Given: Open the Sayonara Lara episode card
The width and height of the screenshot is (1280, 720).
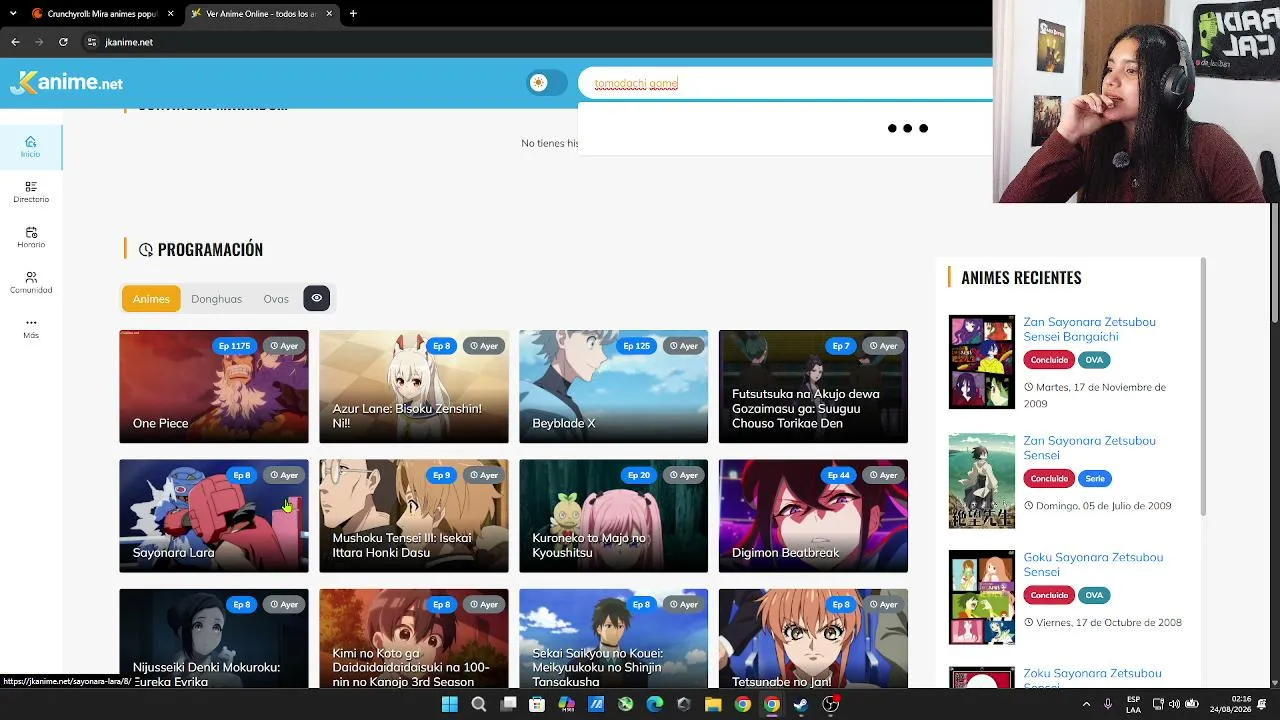Looking at the screenshot, I should click(x=214, y=516).
